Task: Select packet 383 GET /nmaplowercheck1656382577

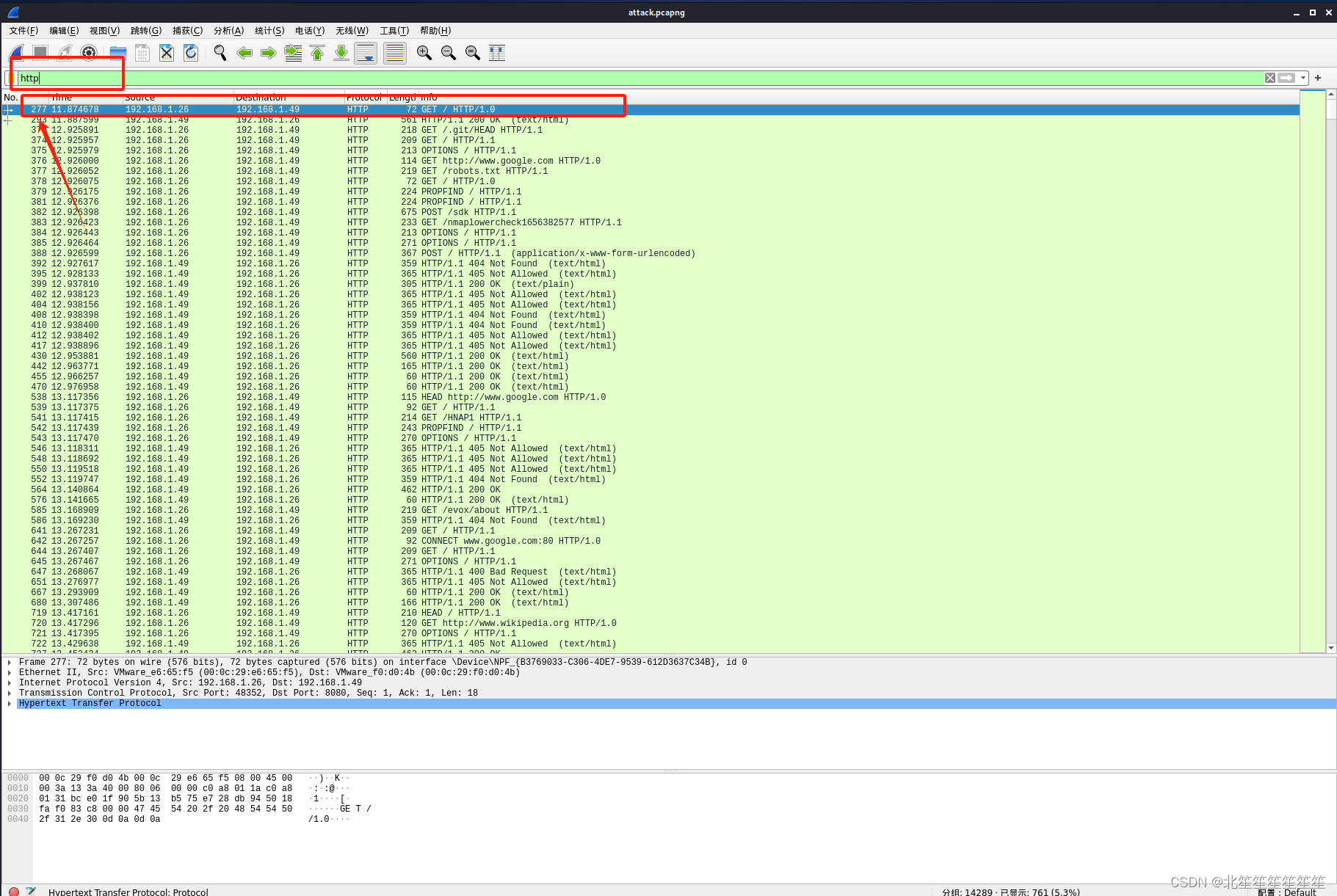Action: [x=651, y=222]
